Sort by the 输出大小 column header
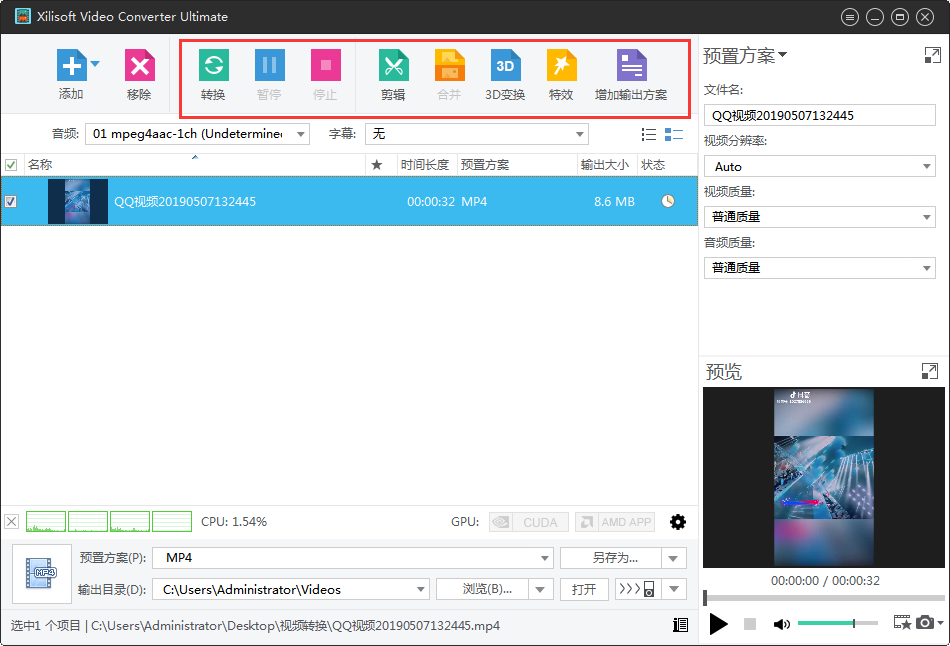 coord(605,165)
